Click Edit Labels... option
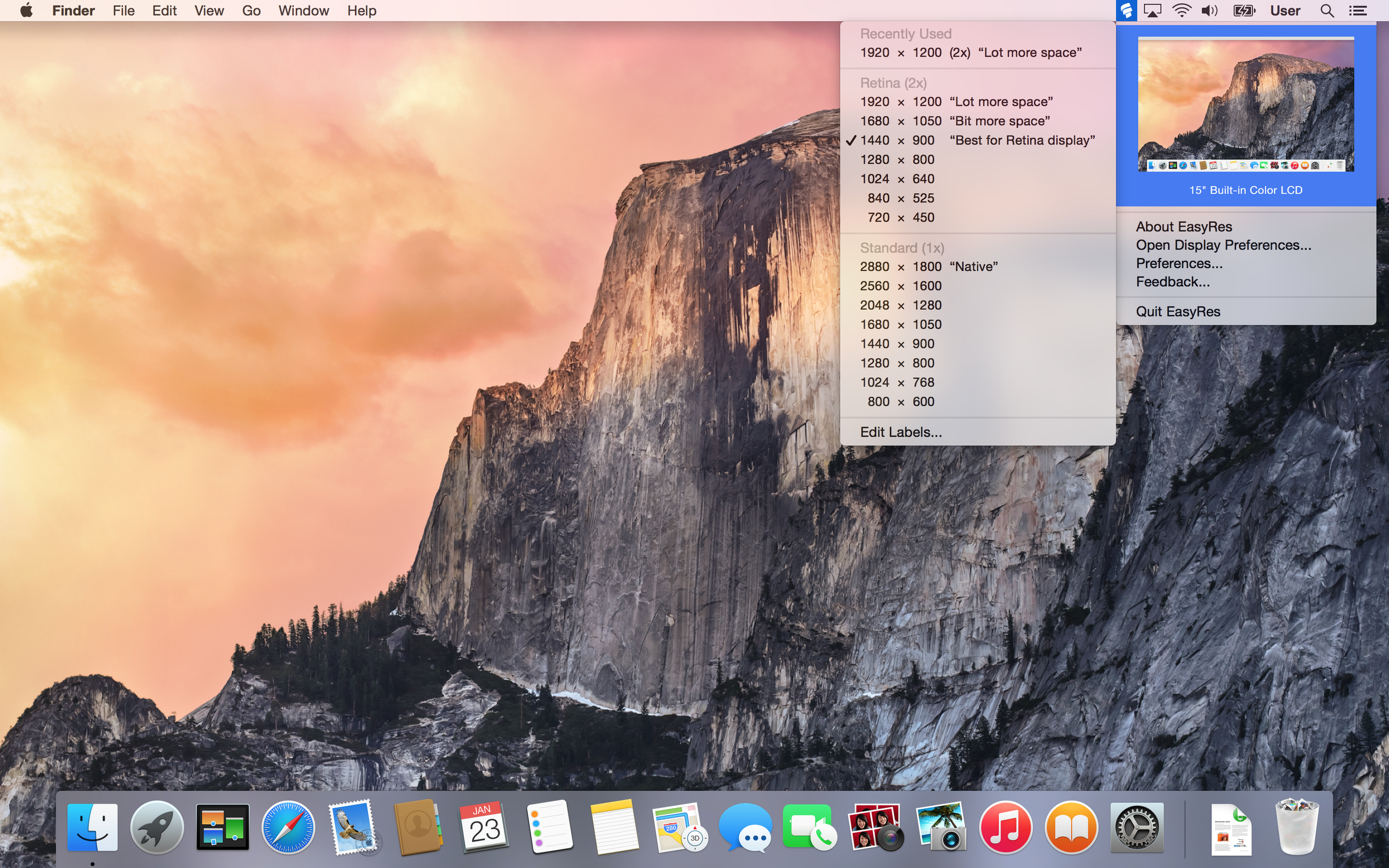1389x868 pixels. 901,432
